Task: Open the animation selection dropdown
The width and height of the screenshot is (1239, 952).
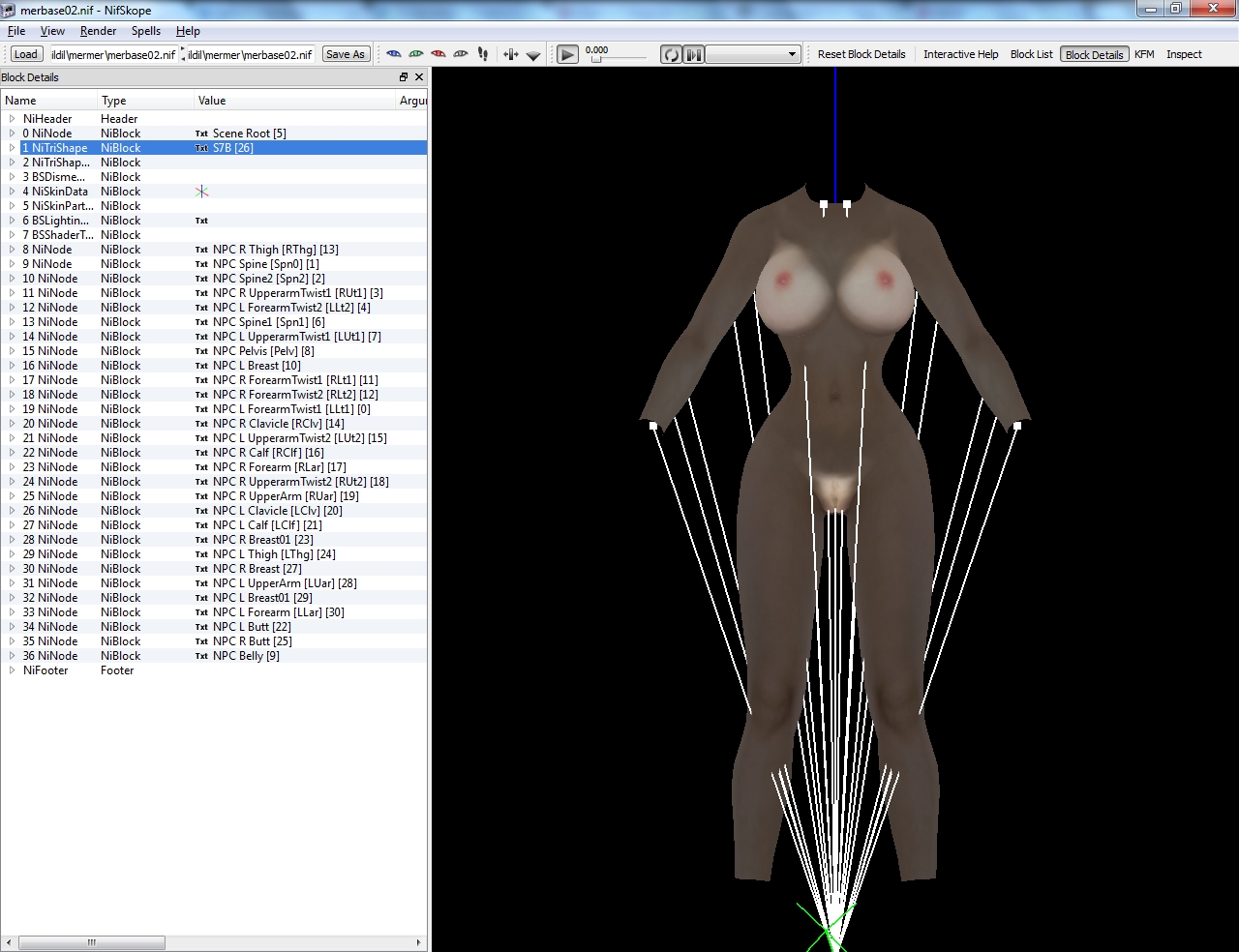Action: [753, 54]
